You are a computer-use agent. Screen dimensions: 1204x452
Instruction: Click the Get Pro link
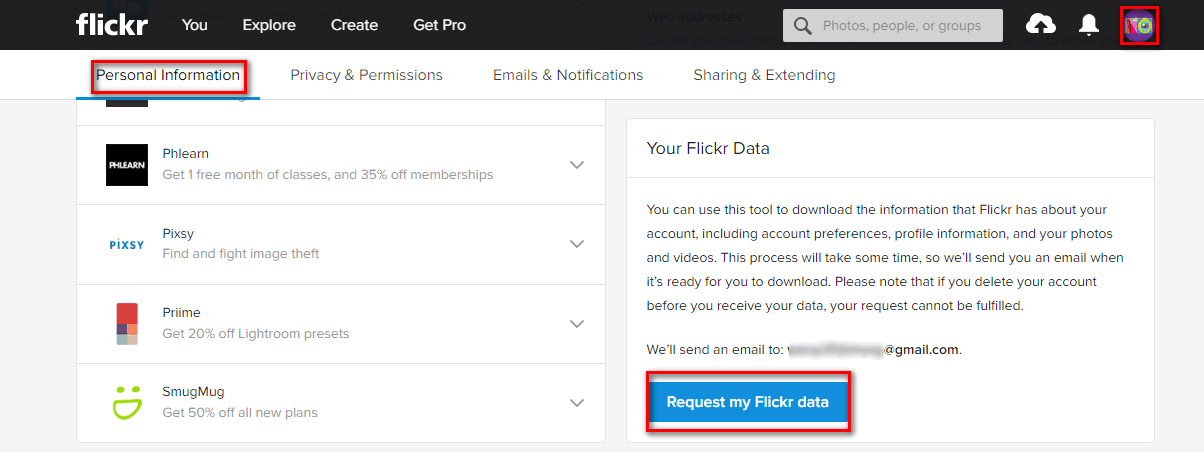point(439,25)
